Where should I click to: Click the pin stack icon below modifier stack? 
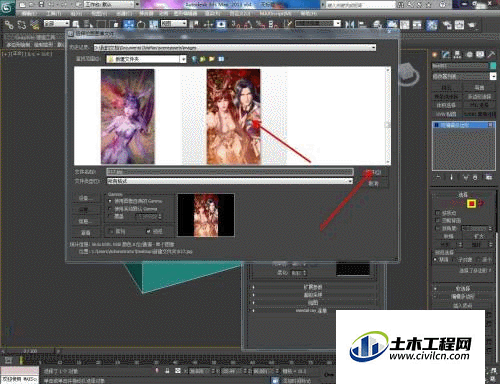point(438,177)
